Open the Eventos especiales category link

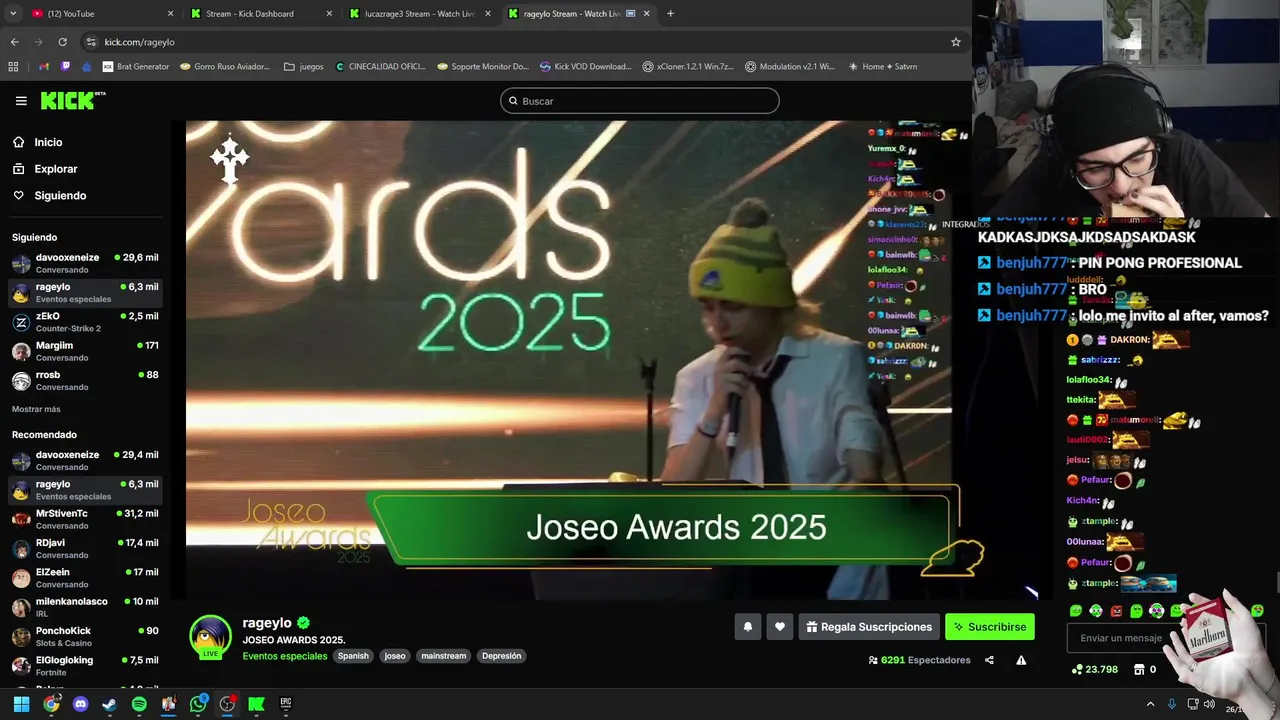(285, 656)
